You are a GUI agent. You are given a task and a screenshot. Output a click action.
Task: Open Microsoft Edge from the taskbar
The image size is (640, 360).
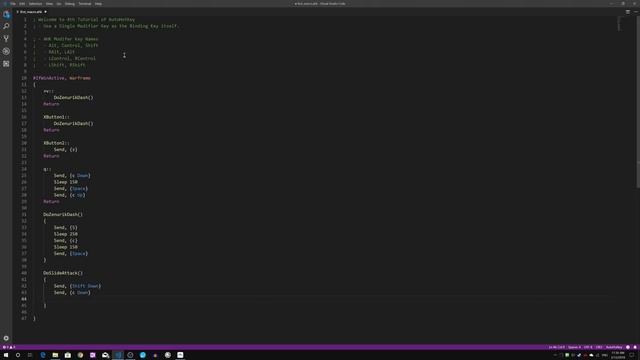[43, 355]
